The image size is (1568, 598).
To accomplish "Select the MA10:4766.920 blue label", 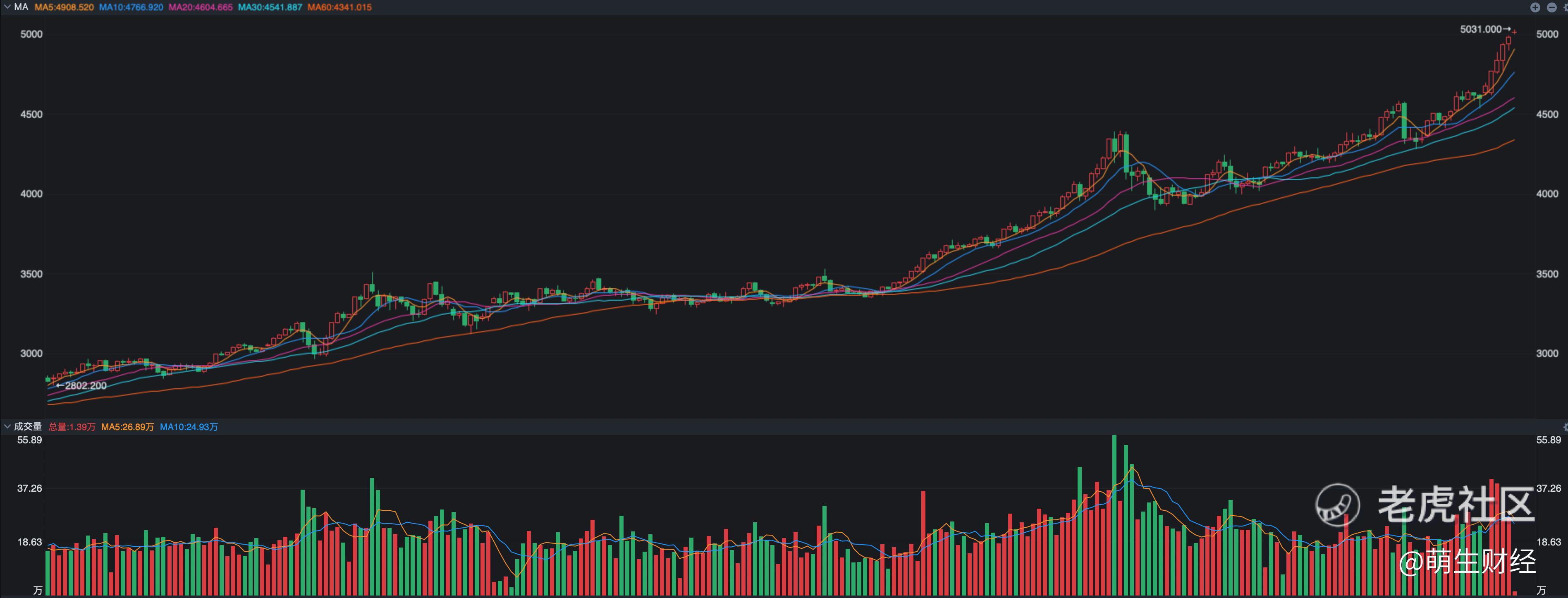I will coord(131,7).
